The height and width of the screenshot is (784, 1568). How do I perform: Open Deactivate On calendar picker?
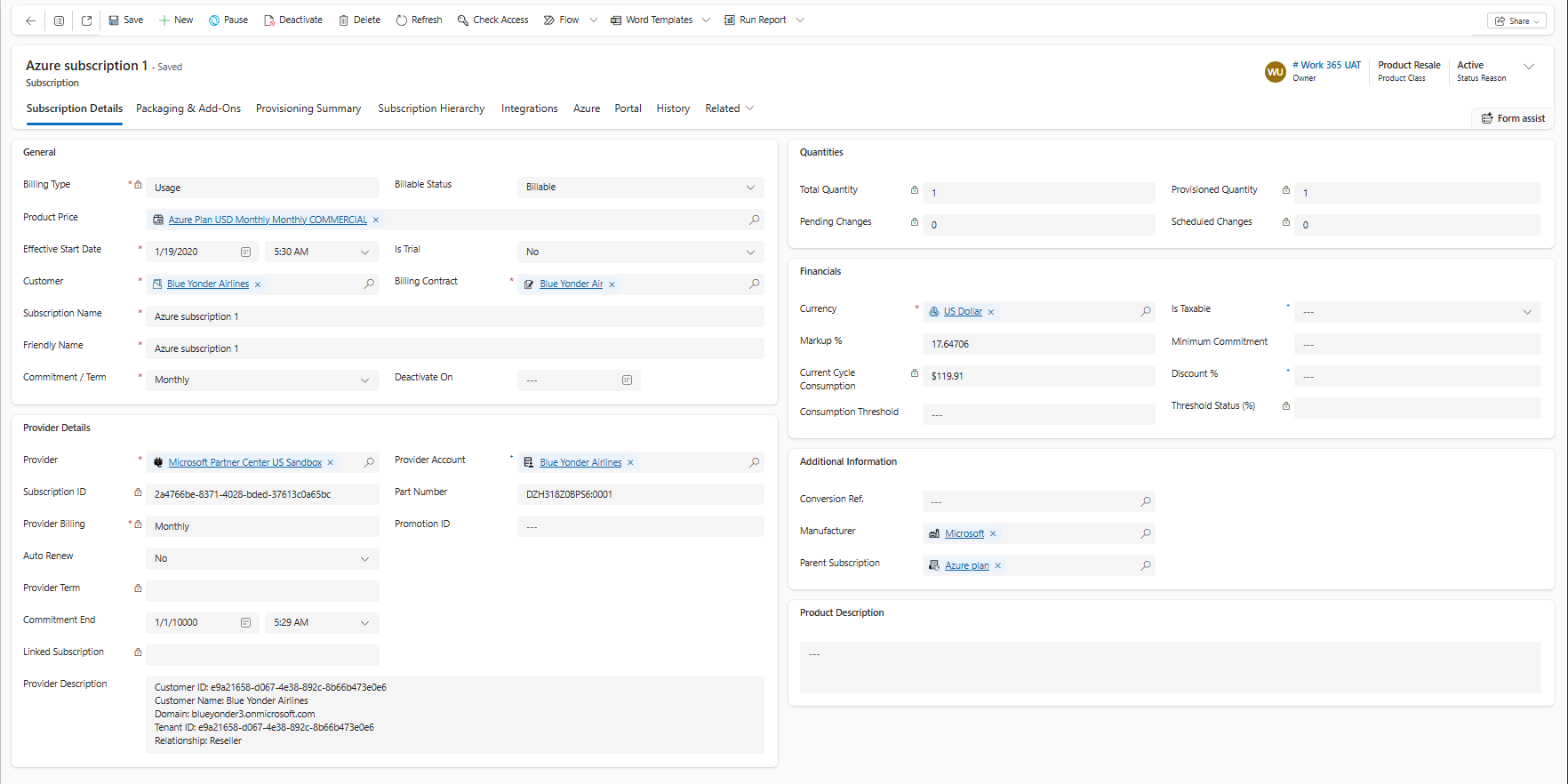(627, 380)
